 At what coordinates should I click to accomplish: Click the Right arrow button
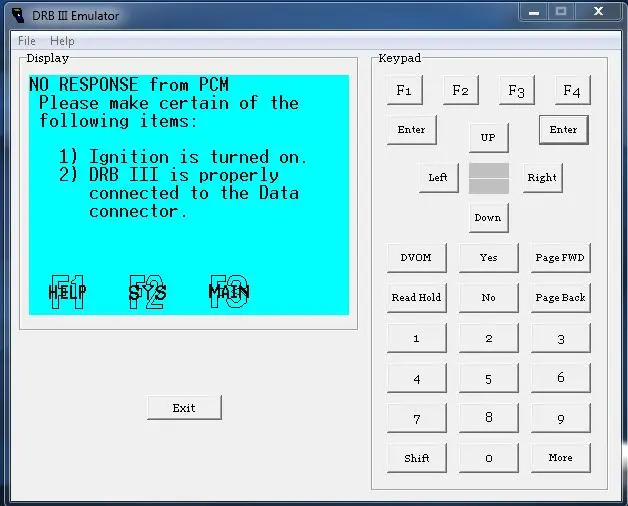543,177
